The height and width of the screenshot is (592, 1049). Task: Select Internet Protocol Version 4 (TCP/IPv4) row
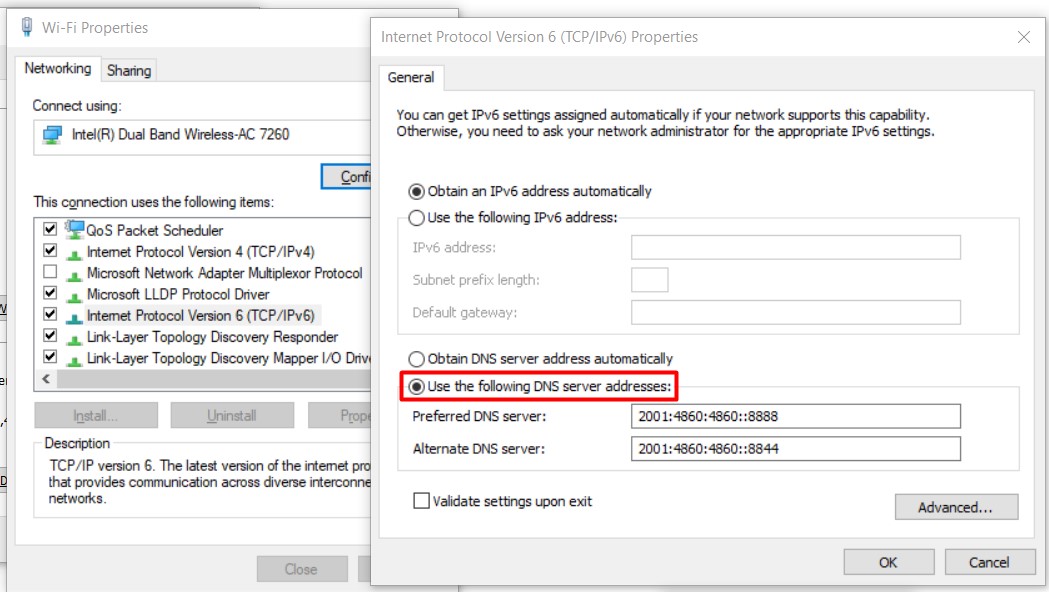pos(200,252)
